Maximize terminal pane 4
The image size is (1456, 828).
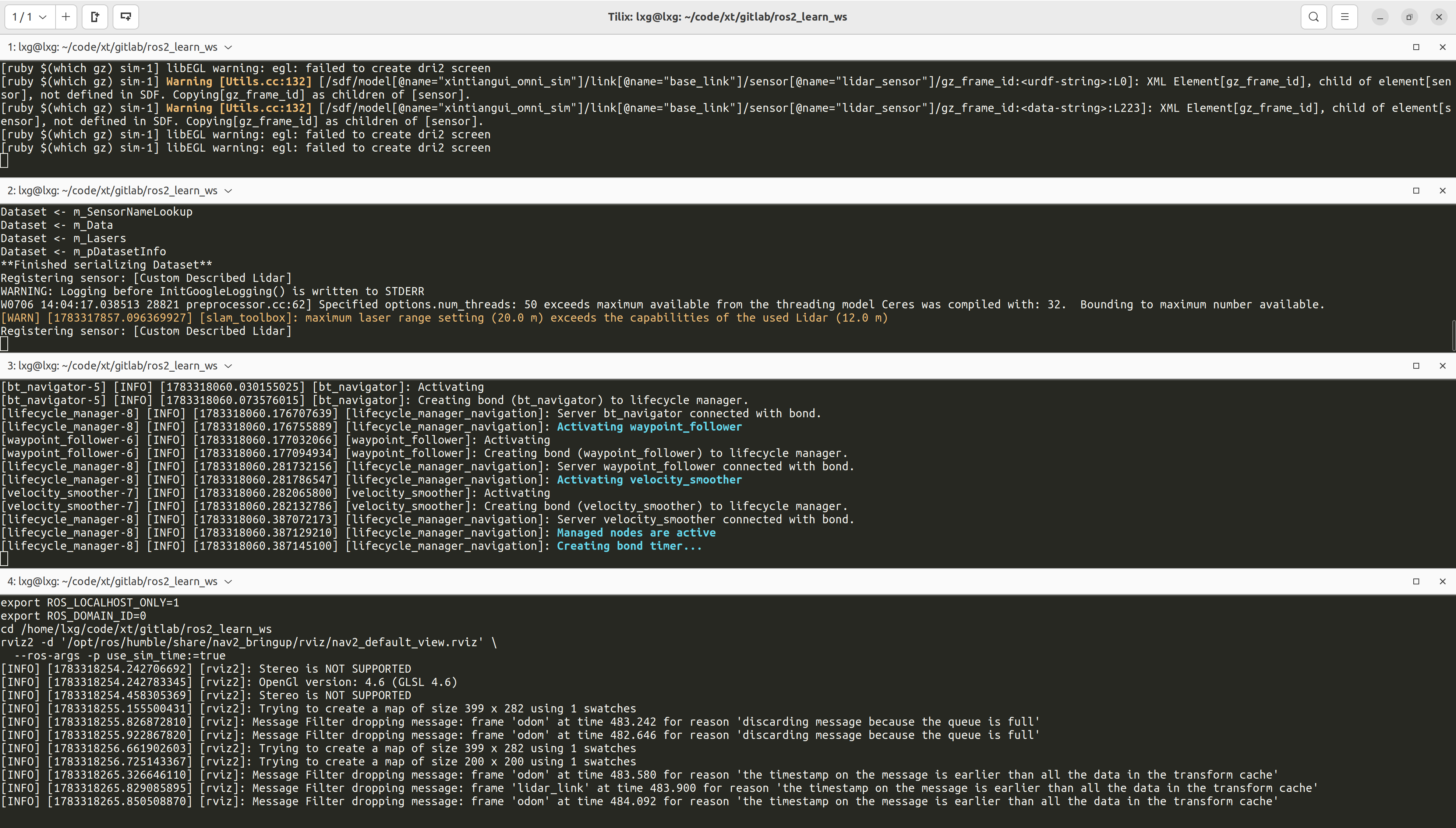(1416, 581)
